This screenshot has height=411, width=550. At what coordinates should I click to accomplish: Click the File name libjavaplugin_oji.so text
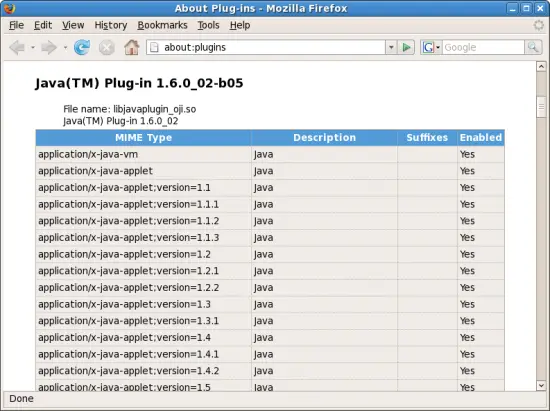(129, 109)
